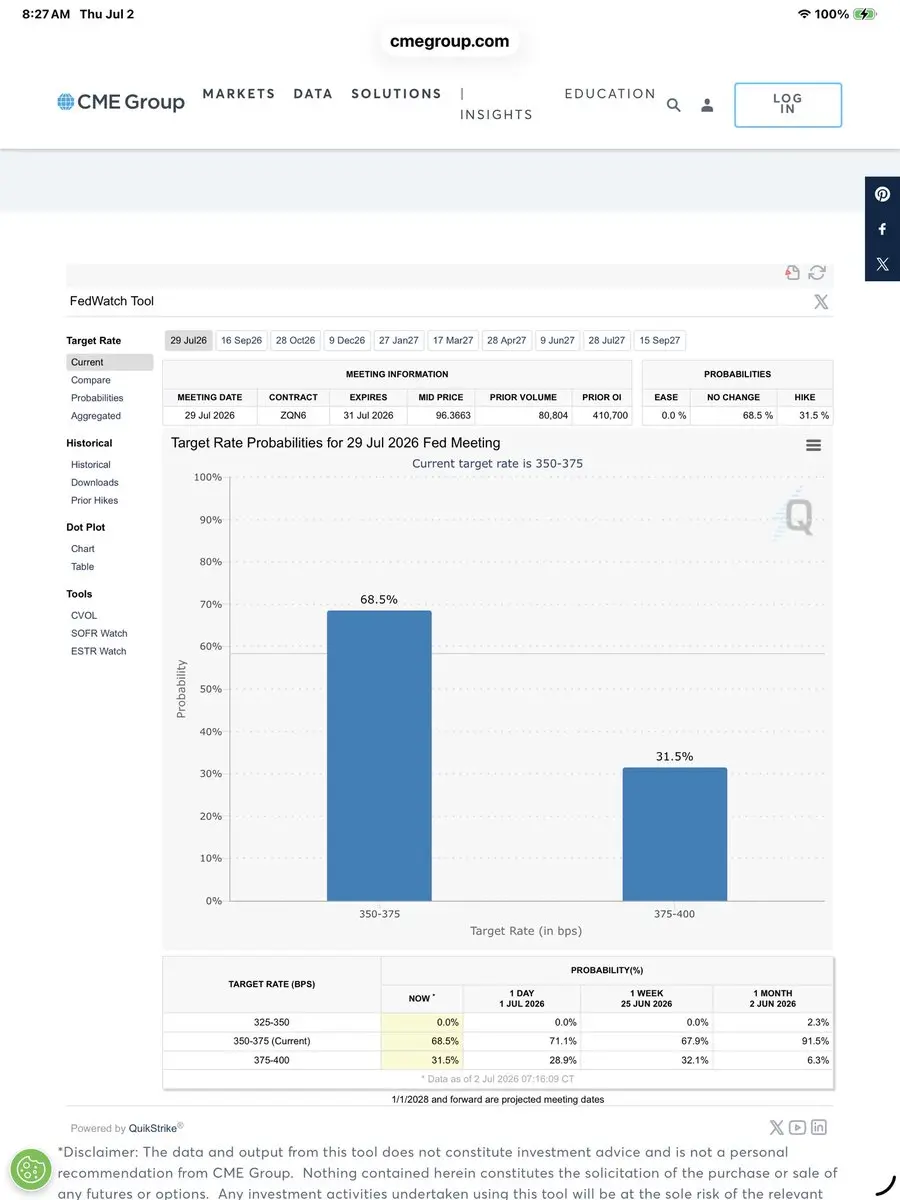Open the SOFR Watch tool link

point(99,634)
